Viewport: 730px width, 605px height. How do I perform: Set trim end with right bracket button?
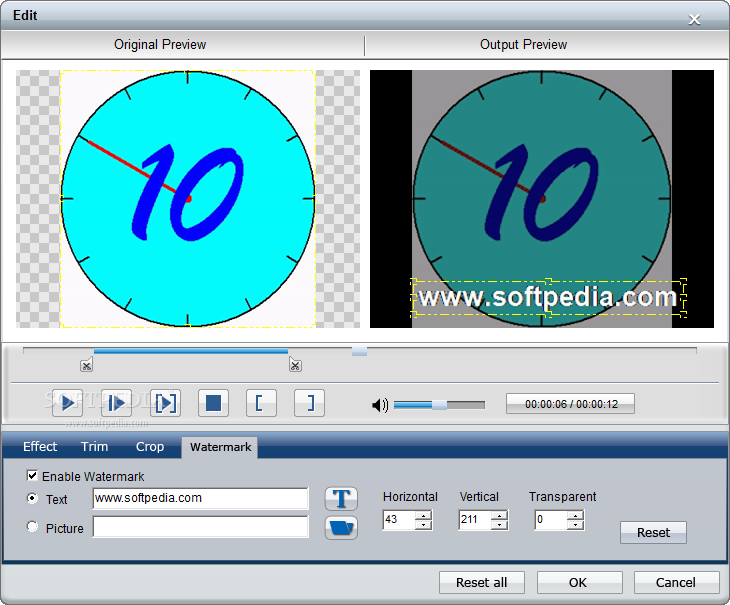coord(310,403)
